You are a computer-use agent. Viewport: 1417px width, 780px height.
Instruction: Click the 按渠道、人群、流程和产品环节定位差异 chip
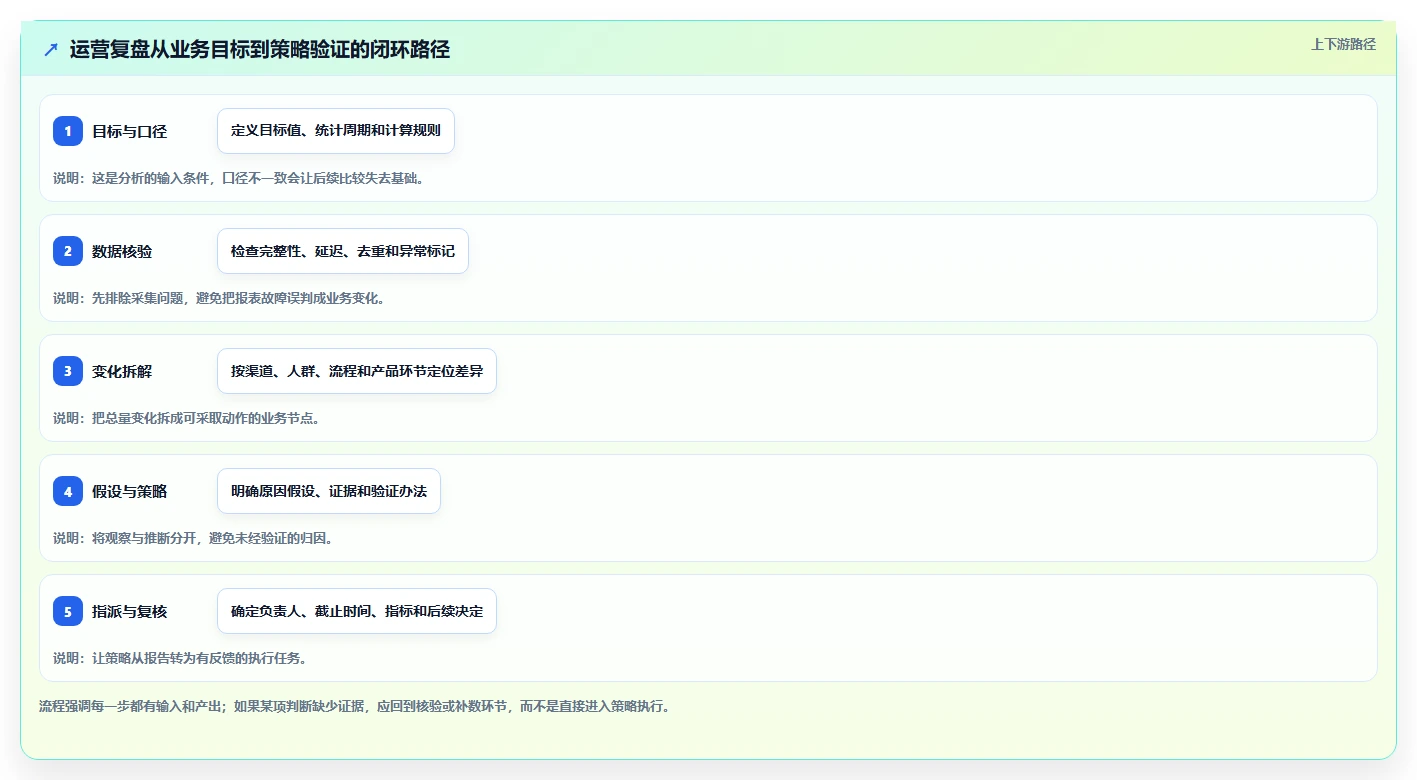tap(357, 371)
